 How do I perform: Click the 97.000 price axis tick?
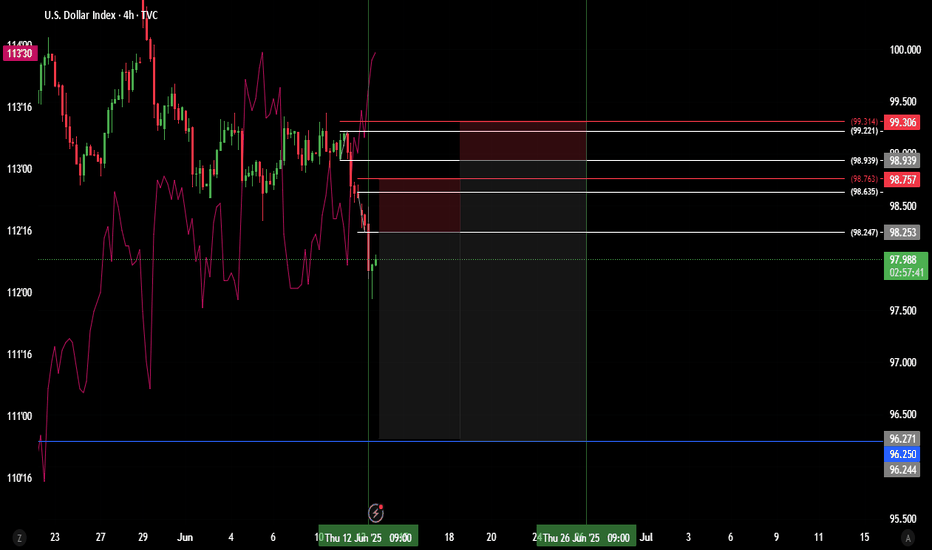click(902, 363)
